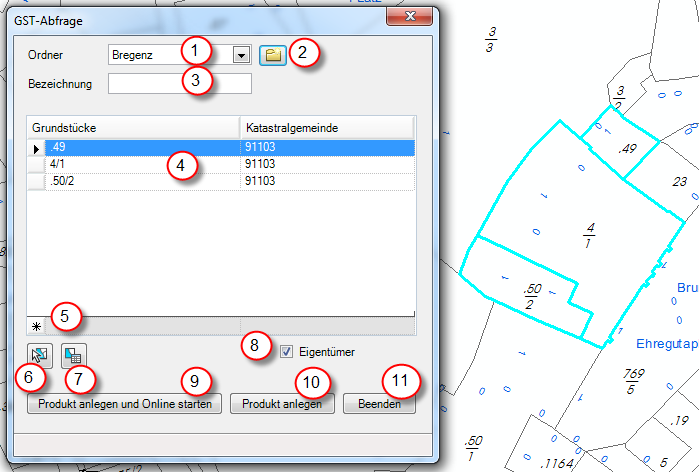
Task: Toggle the Eigentümer checkbox
Action: click(x=288, y=352)
